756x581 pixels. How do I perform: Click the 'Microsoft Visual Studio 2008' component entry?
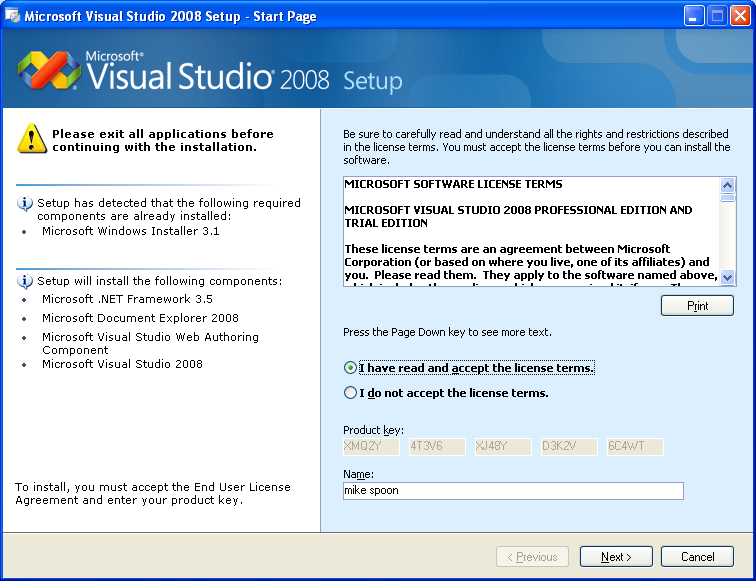pos(122,364)
